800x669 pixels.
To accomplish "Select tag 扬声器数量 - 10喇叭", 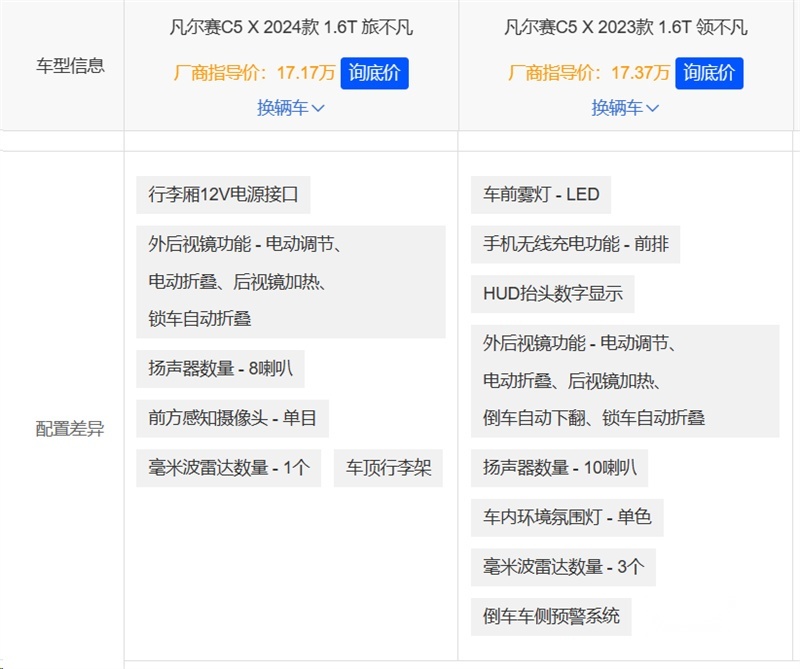I will click(x=559, y=467).
